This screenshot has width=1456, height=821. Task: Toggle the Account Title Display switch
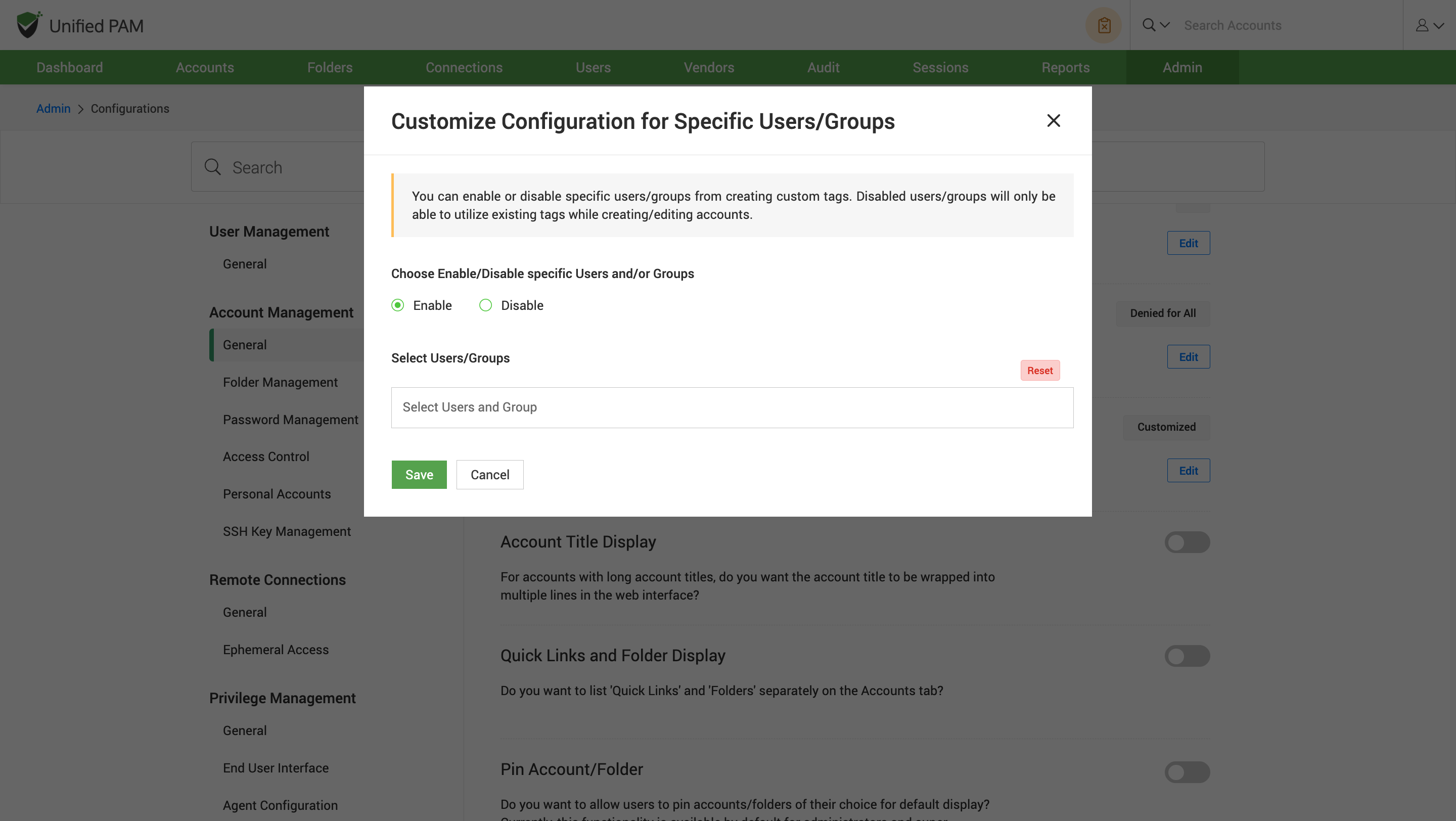pos(1187,542)
